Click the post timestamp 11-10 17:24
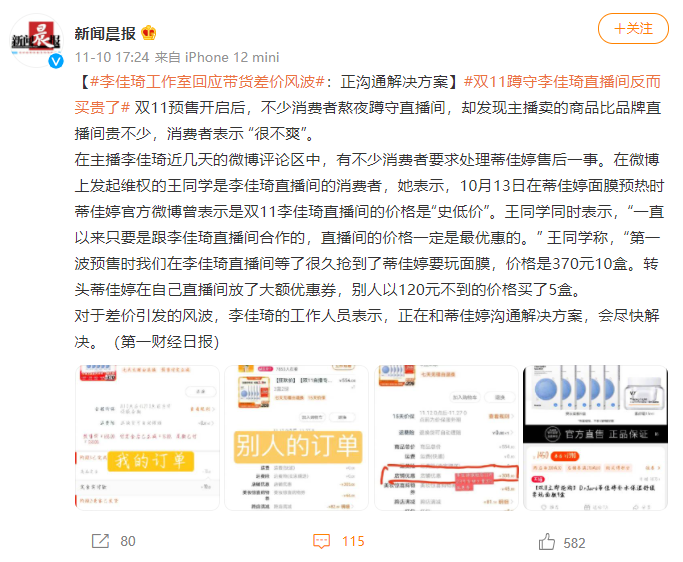The image size is (683, 562). click(112, 57)
